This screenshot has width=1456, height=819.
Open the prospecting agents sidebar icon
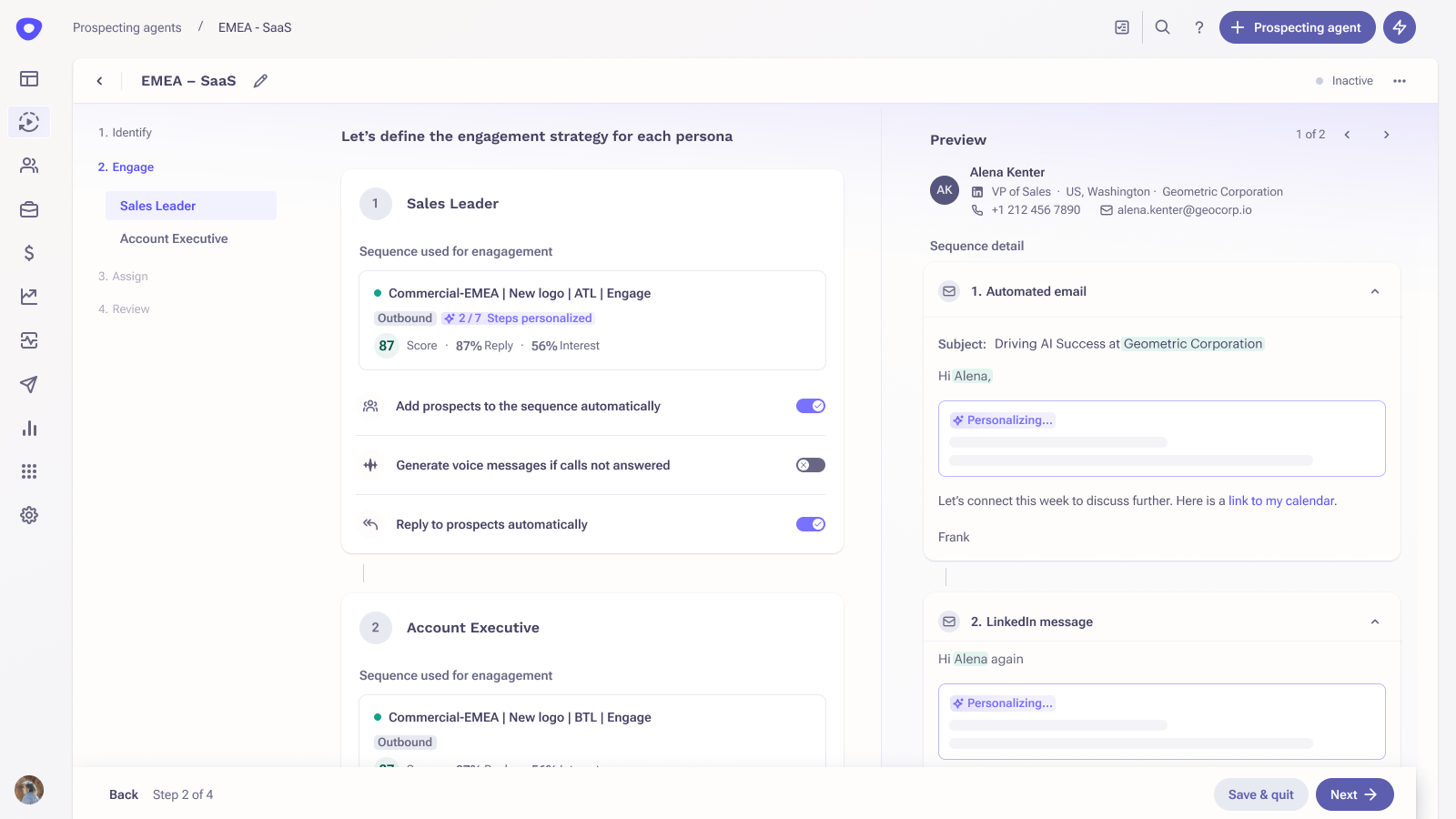[29, 122]
